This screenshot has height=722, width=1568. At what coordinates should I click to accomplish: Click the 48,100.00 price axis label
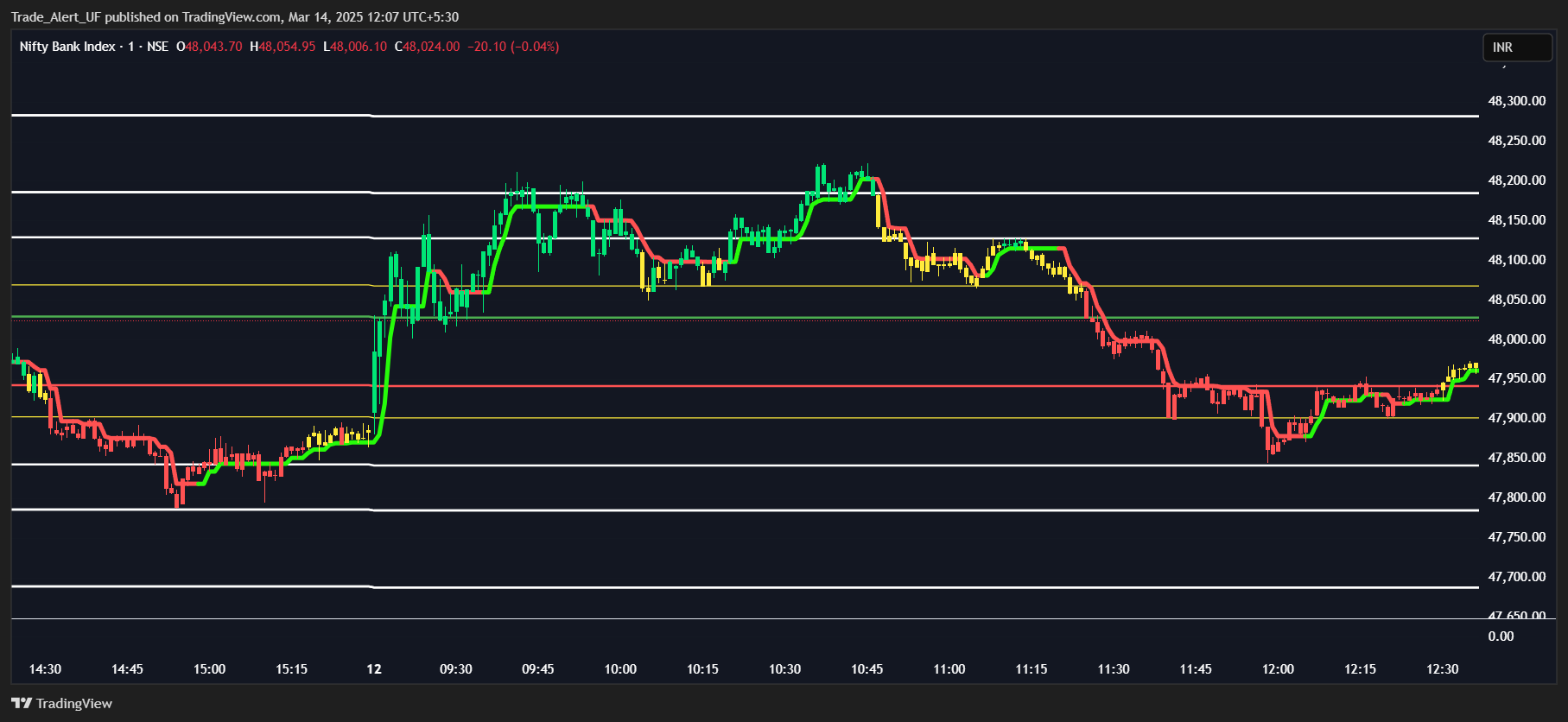click(1516, 260)
